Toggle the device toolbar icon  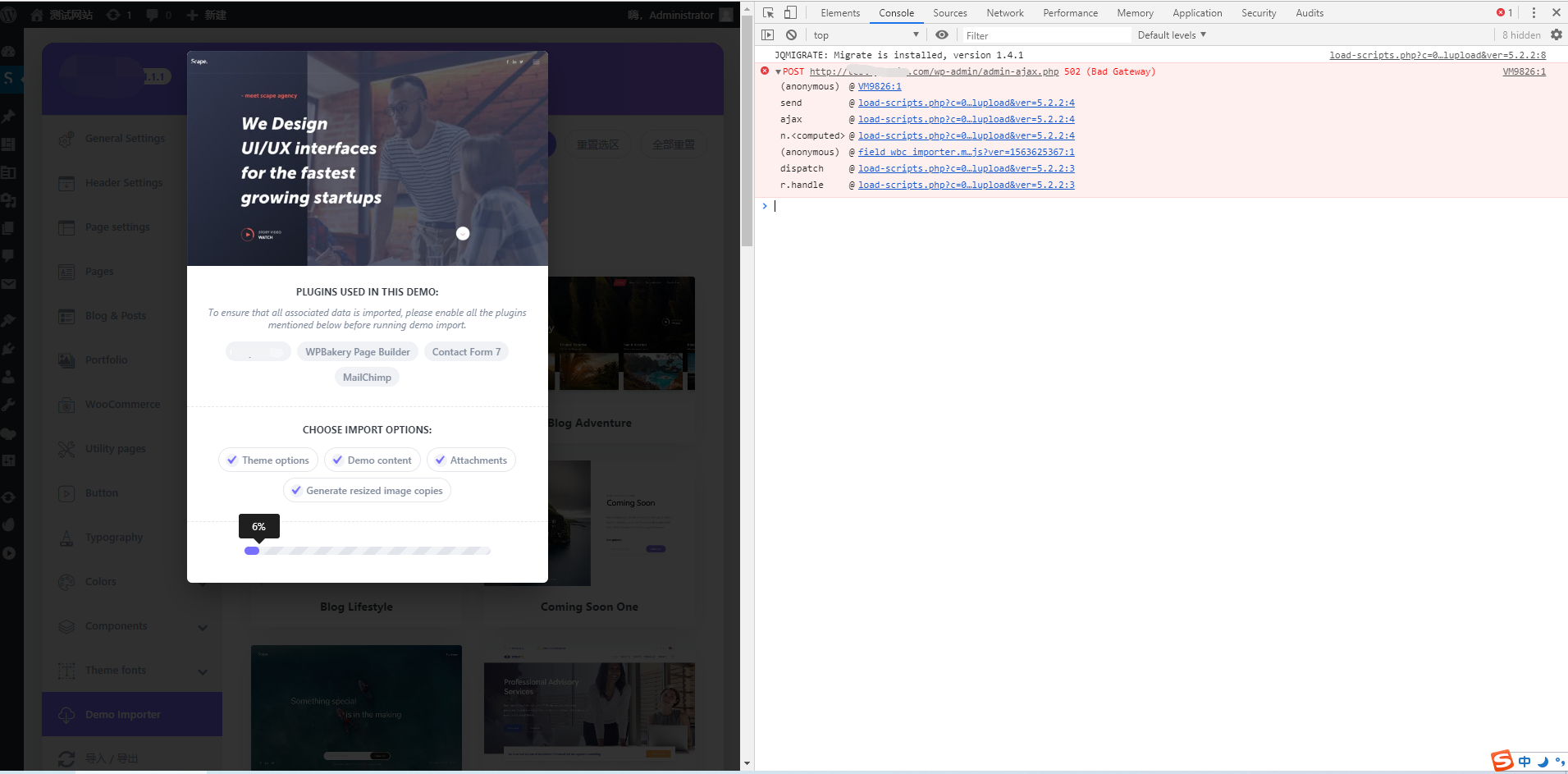(x=790, y=12)
